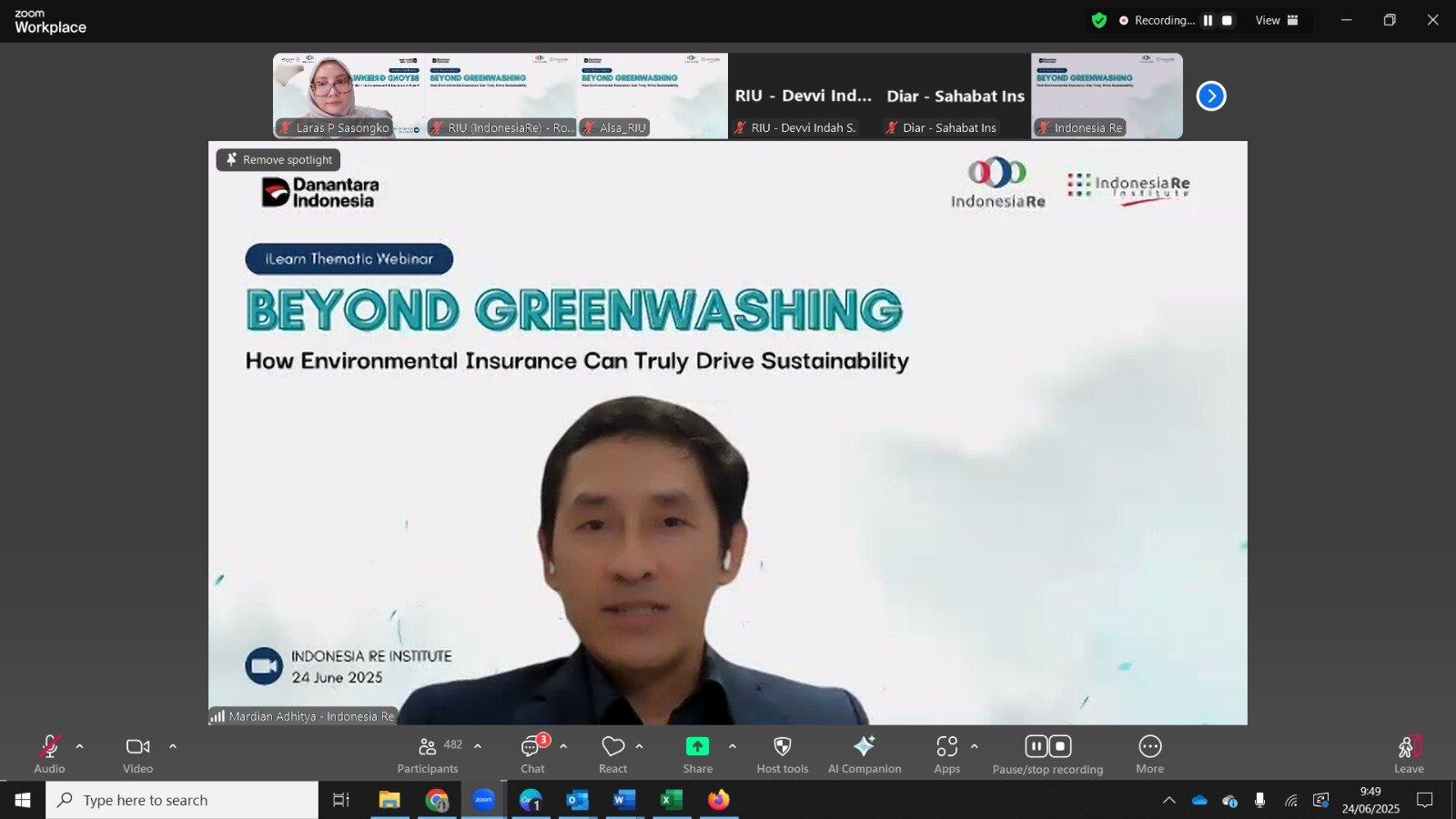The height and width of the screenshot is (819, 1456).
Task: Open Task View in taskbar
Action: point(341,800)
